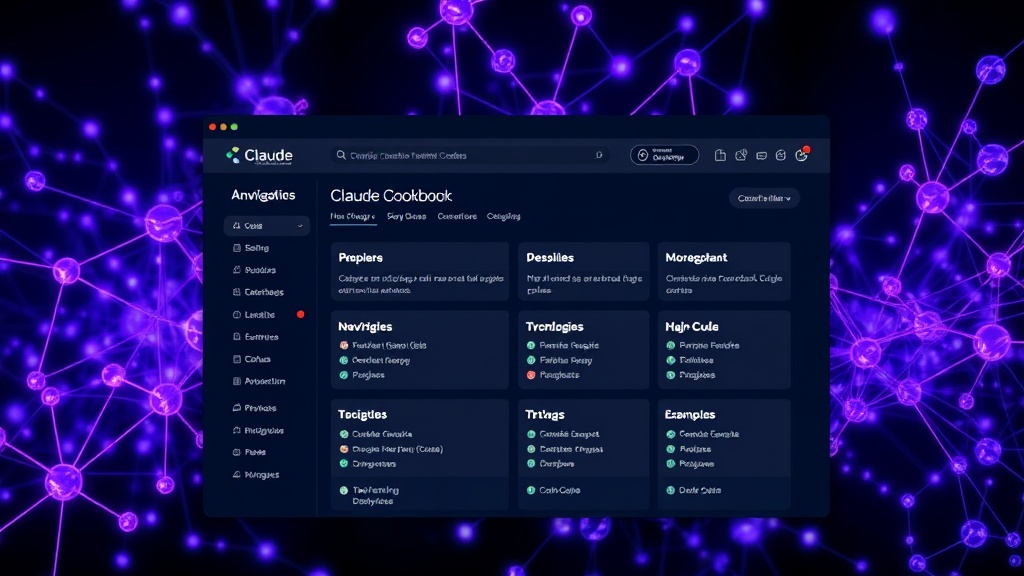Select the first list item in the Hajr Cule card
1024x576 pixels.
[x=703, y=345]
